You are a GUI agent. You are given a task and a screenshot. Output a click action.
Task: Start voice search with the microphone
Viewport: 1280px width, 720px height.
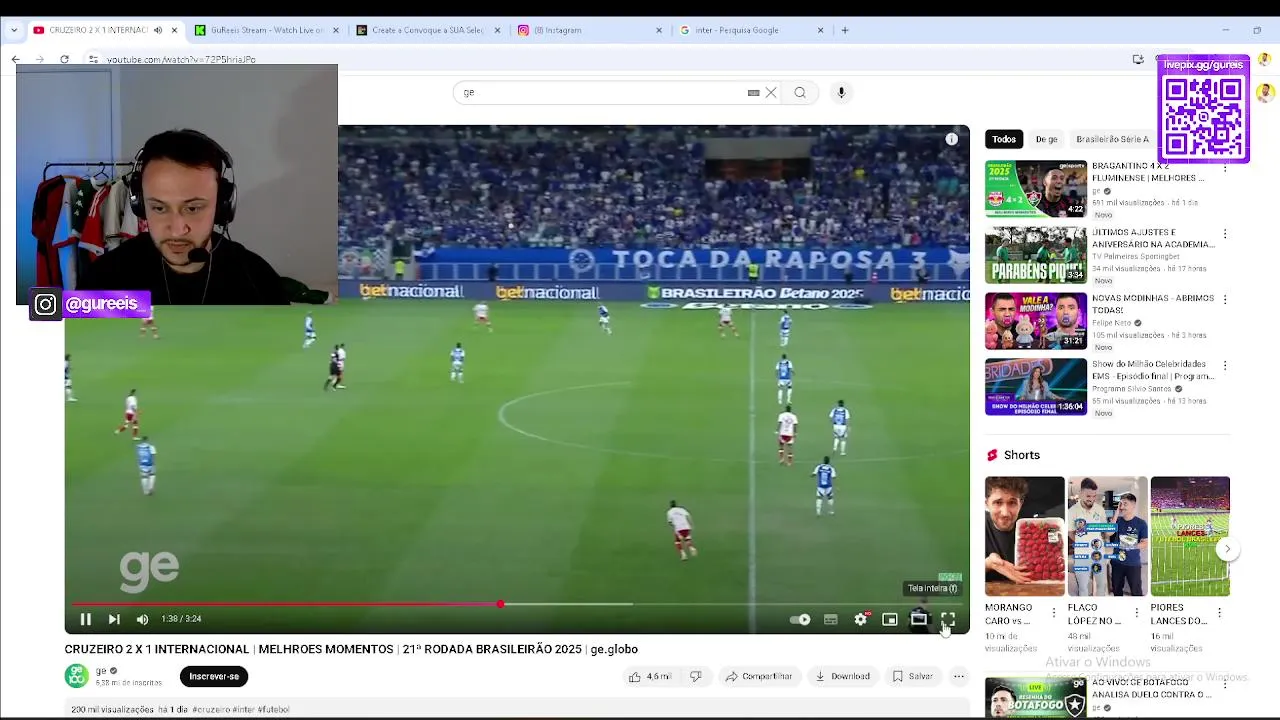coord(841,93)
